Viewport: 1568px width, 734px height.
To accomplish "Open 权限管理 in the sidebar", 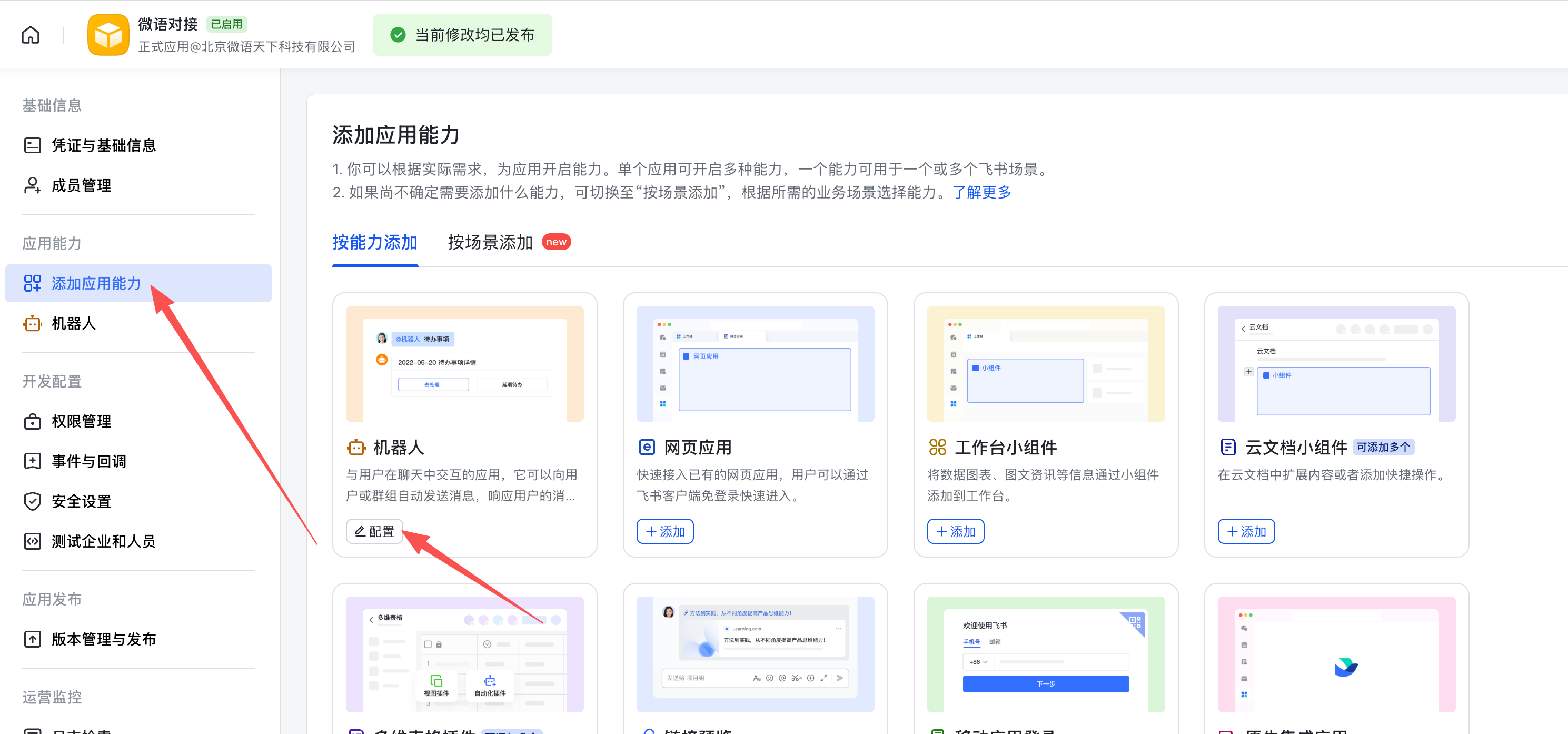I will (x=81, y=421).
